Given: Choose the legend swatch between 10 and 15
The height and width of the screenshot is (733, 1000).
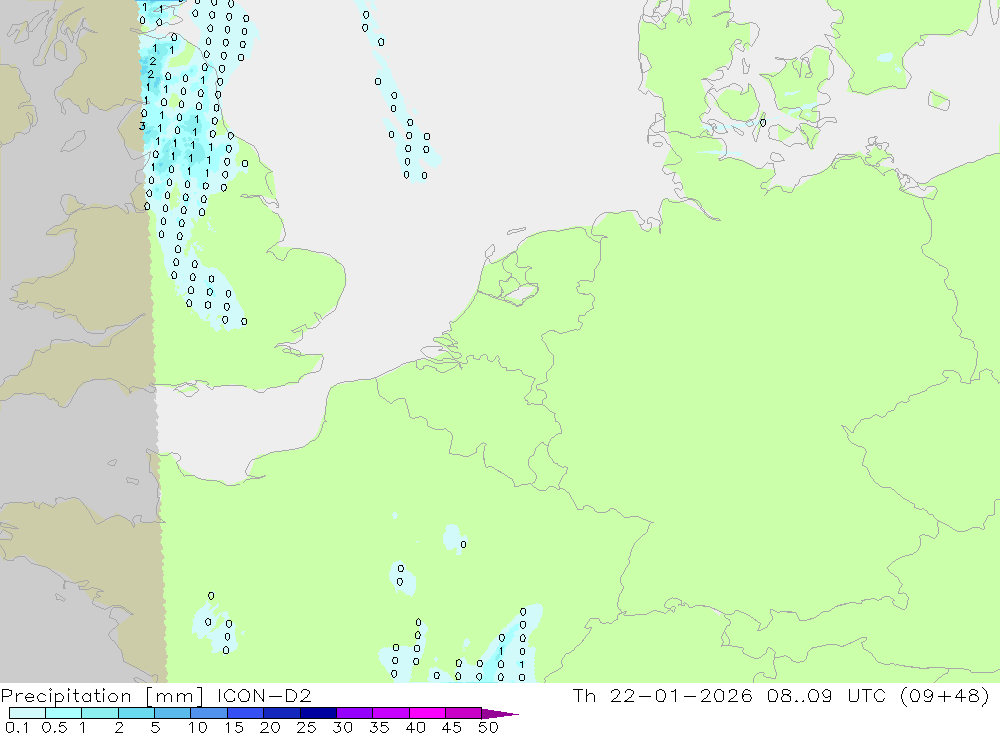Looking at the screenshot, I should click(209, 713).
